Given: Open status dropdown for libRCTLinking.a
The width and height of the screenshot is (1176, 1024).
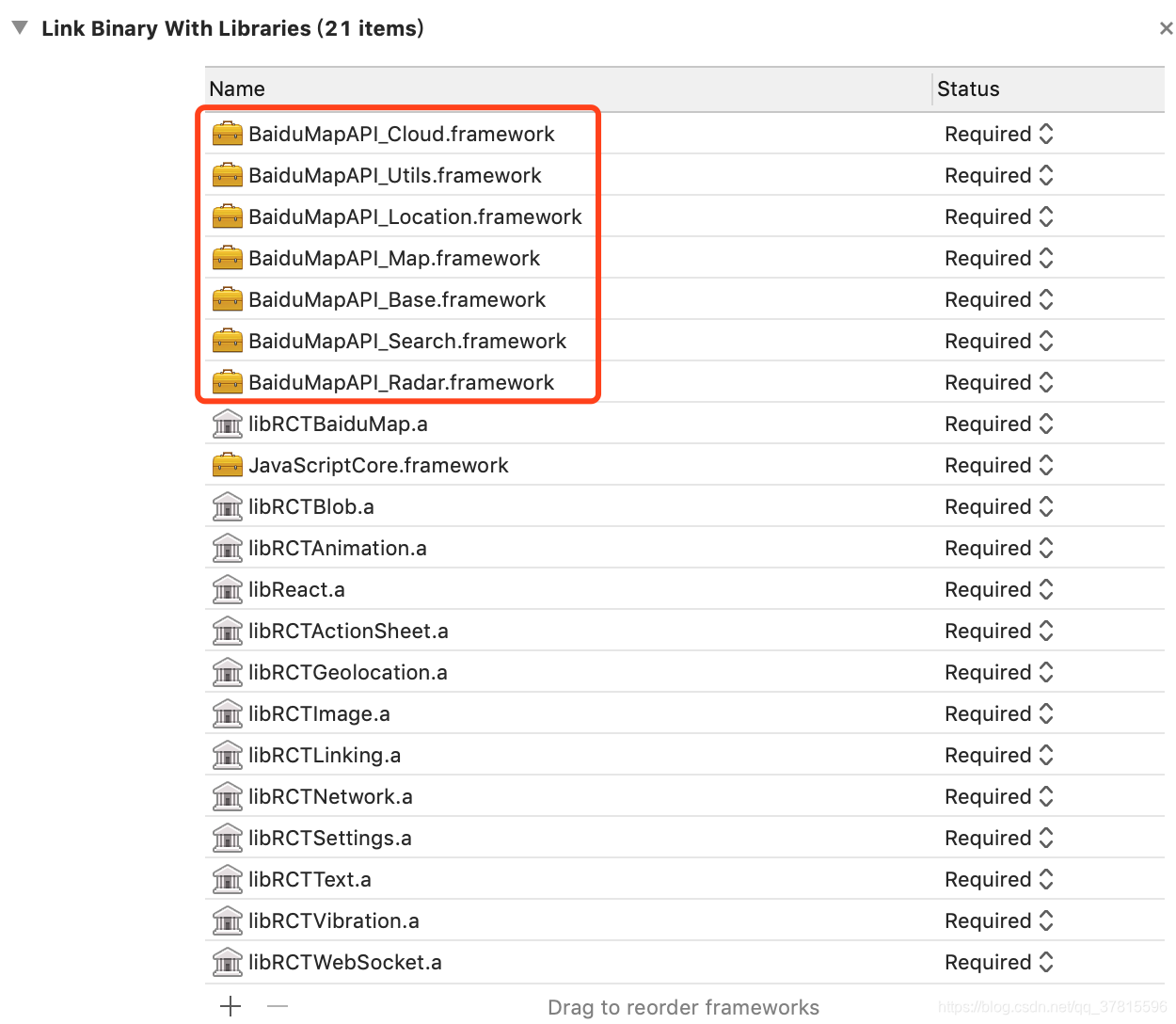Looking at the screenshot, I should click(999, 755).
